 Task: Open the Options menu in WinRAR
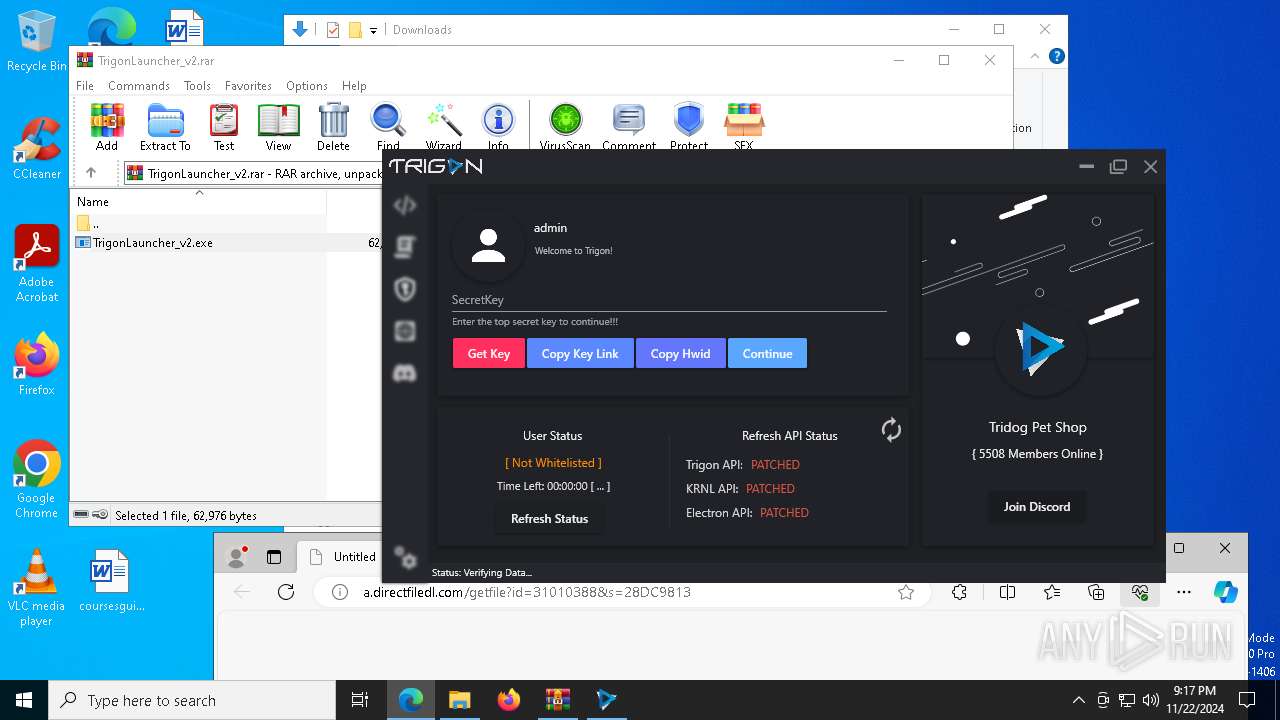click(307, 86)
